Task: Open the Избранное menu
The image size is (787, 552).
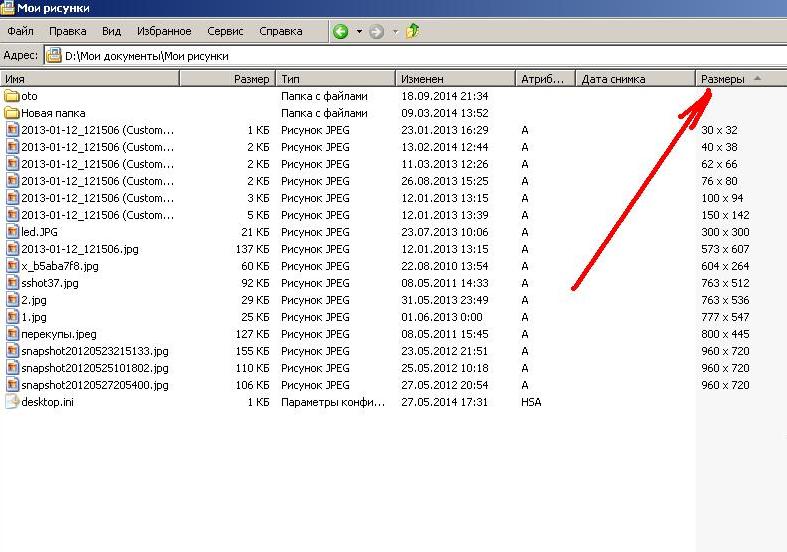Action: (164, 31)
